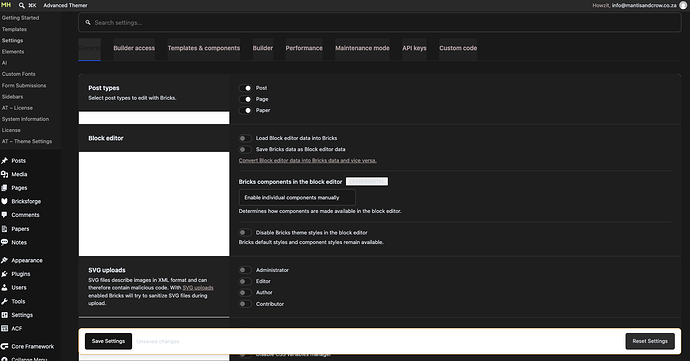This screenshot has height=361, width=690.
Task: Click the Experimental badge beside Bricks components
Action: [x=367, y=182]
